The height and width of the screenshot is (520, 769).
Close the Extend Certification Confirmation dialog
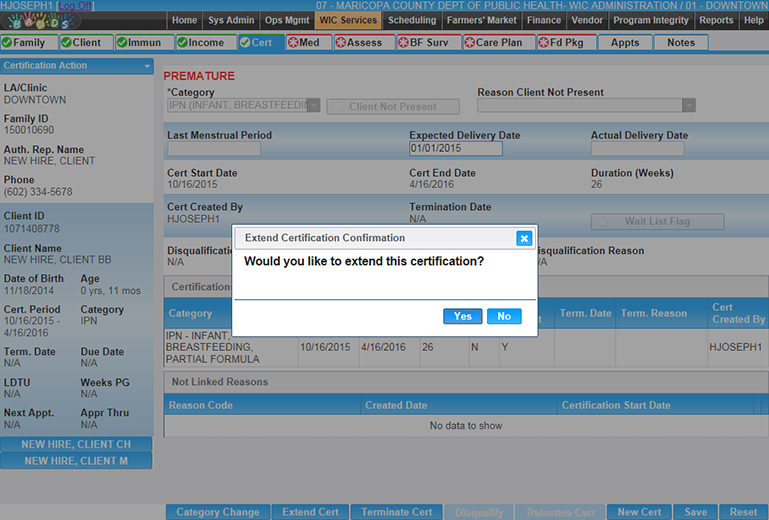(523, 238)
